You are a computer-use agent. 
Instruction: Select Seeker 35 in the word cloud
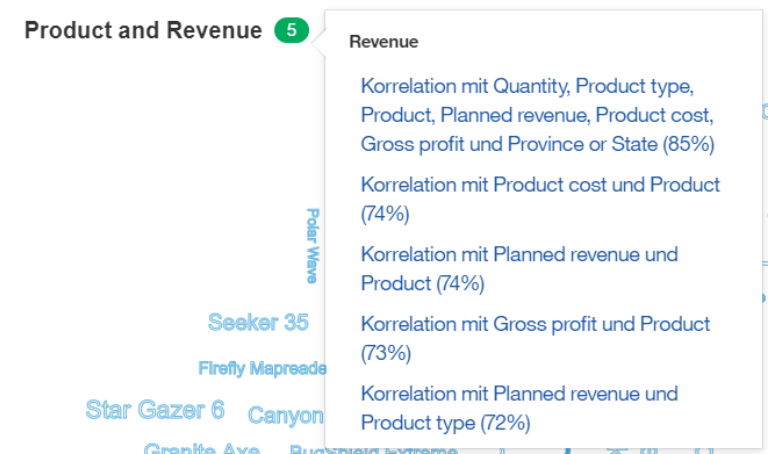tap(258, 322)
